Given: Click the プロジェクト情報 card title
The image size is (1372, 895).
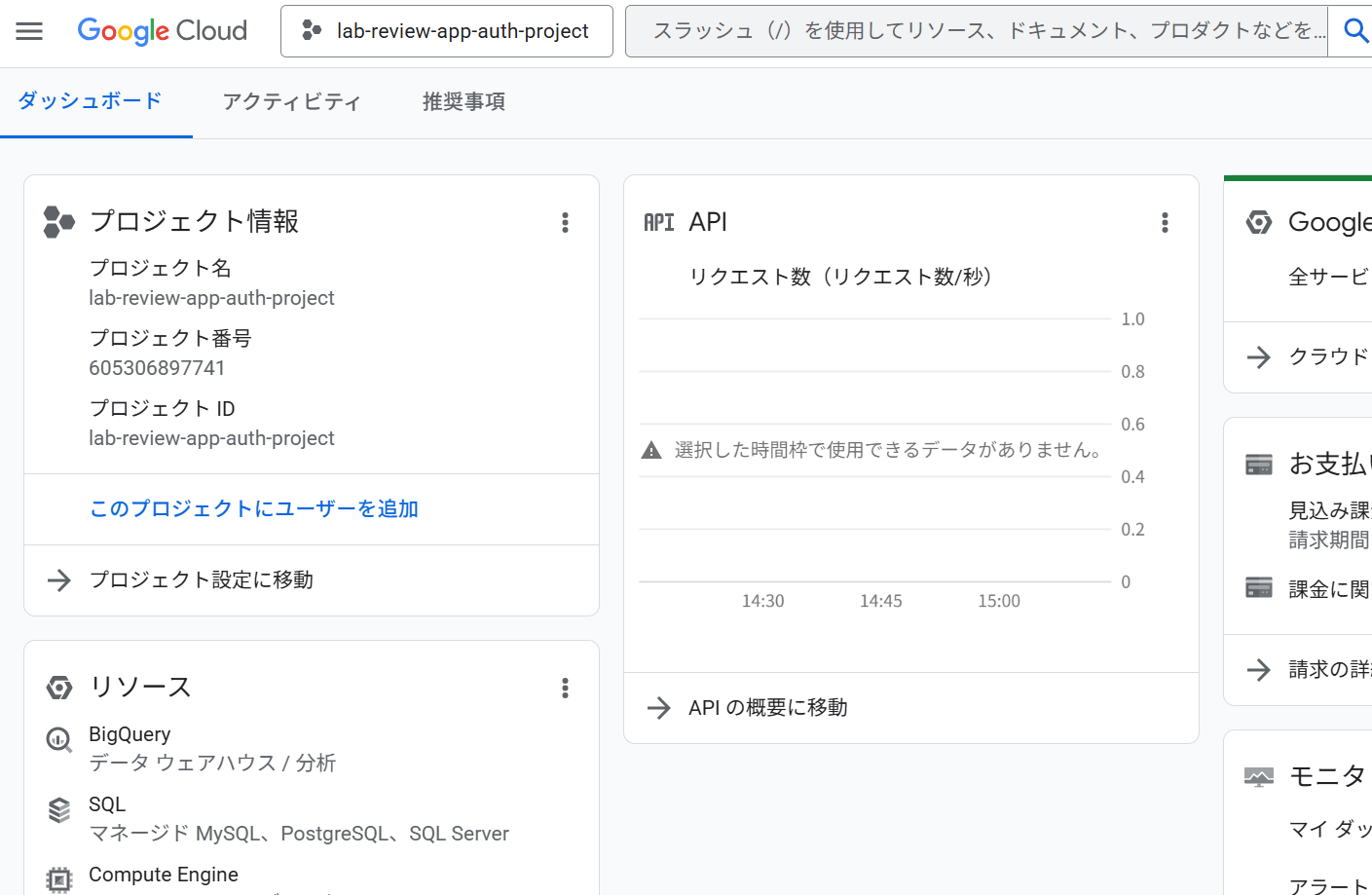Looking at the screenshot, I should (194, 222).
